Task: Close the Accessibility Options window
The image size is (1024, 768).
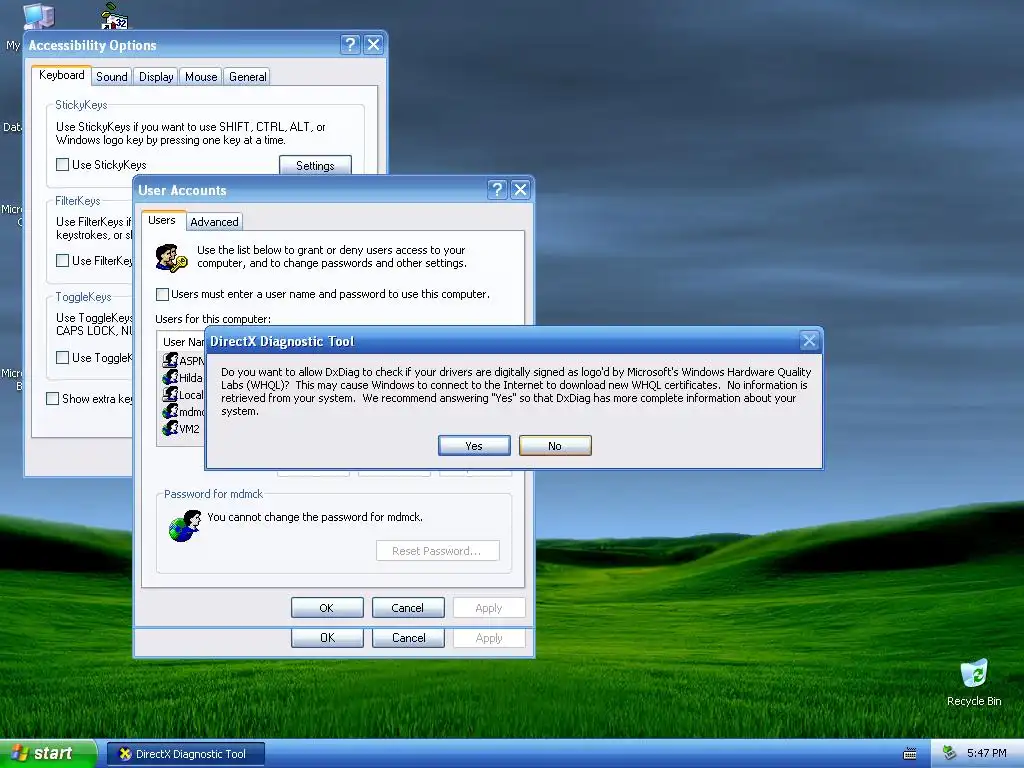Action: (x=374, y=44)
